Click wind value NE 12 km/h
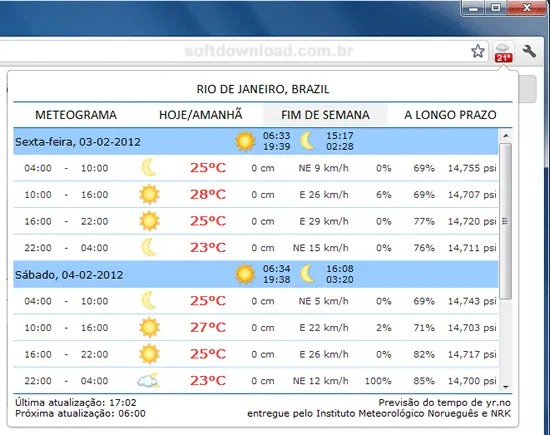This screenshot has height=435, width=550. point(321,381)
